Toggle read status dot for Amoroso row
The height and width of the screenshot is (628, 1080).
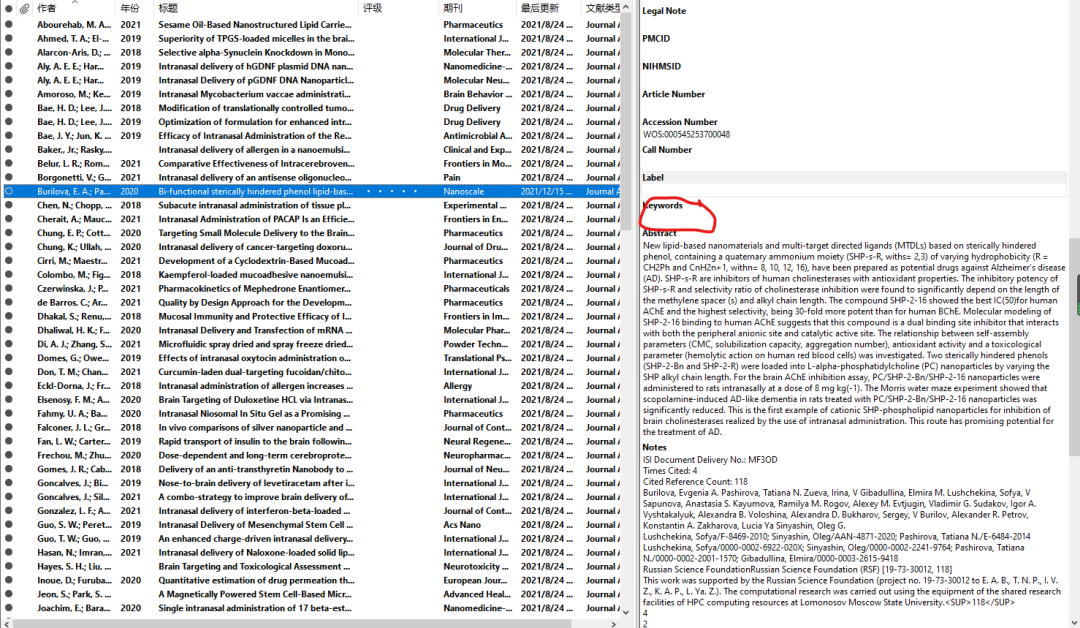[8, 94]
